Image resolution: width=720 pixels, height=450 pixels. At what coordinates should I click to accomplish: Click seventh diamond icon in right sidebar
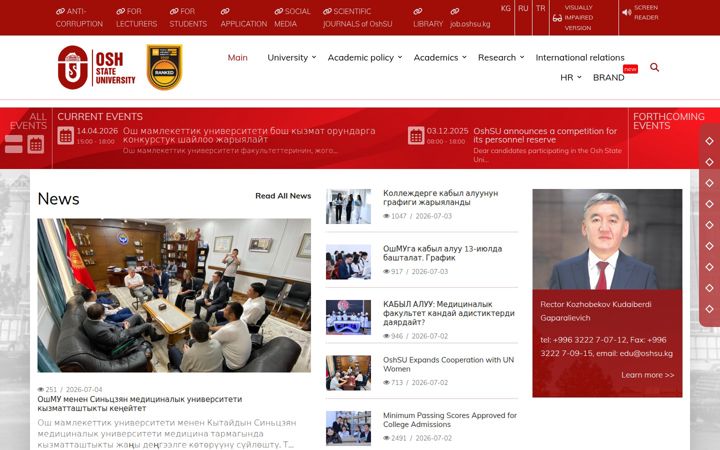click(x=709, y=267)
